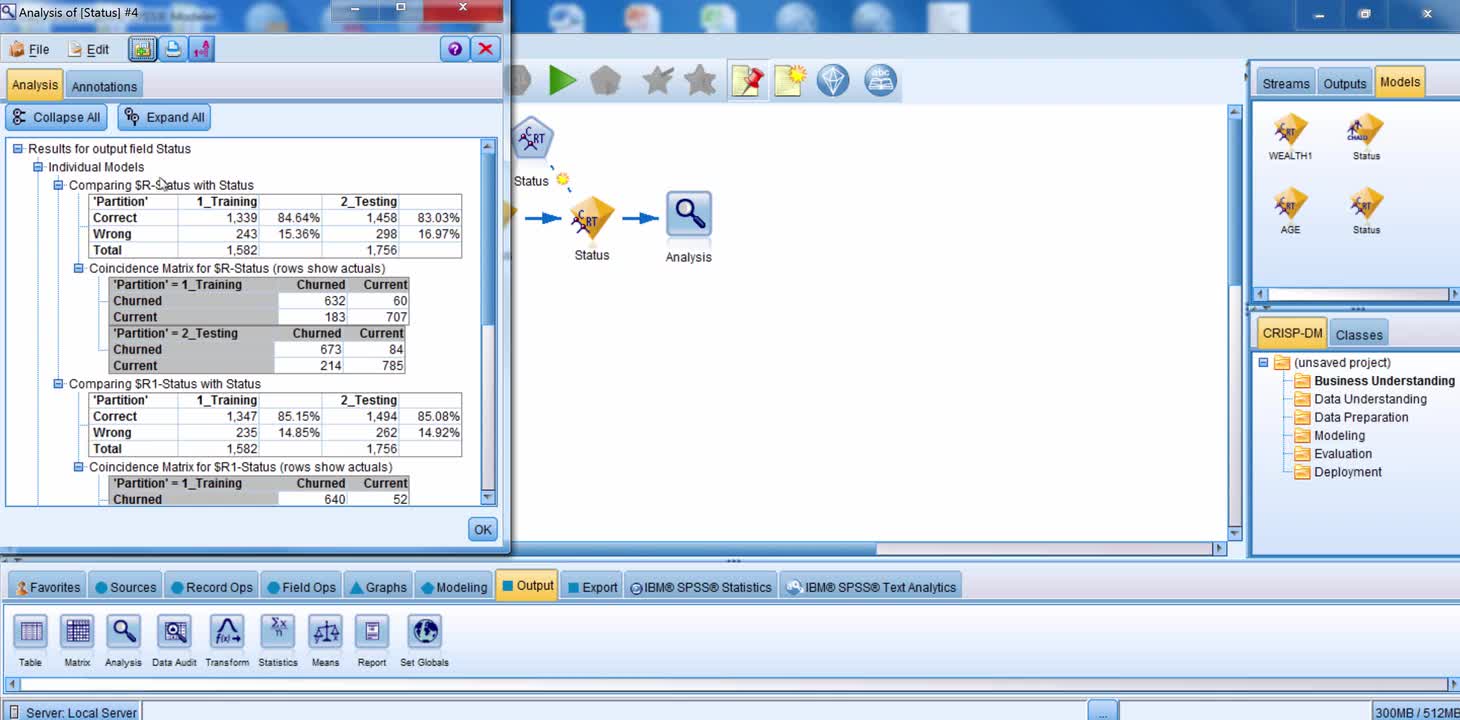
Task: Collapse the unsaved project folder tree
Action: (x=1263, y=363)
